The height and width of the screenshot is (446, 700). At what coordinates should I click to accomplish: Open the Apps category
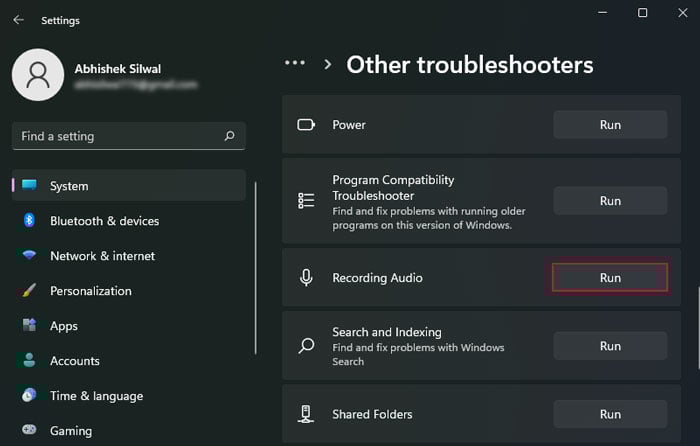129,325
